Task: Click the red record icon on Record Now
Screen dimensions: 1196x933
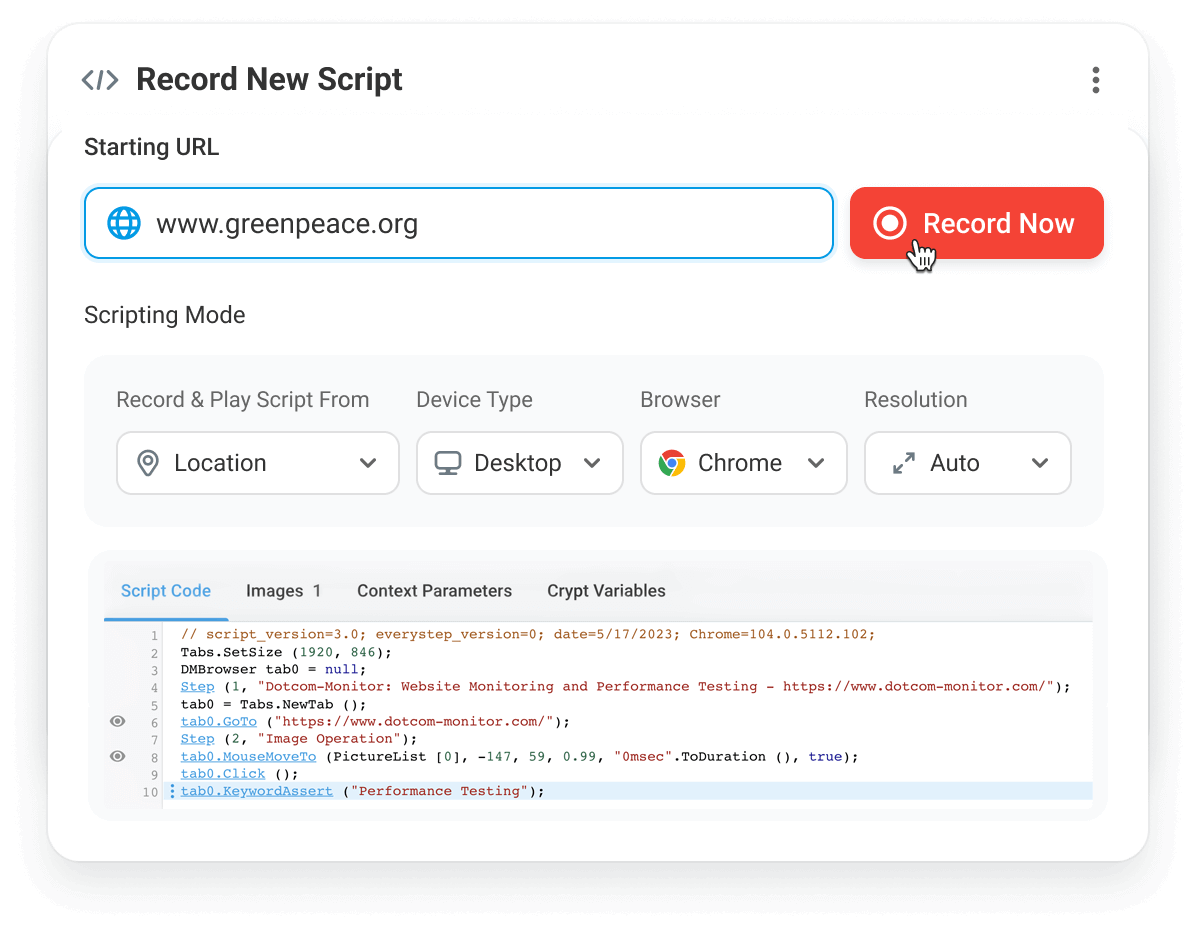Action: pyautogui.click(x=890, y=223)
